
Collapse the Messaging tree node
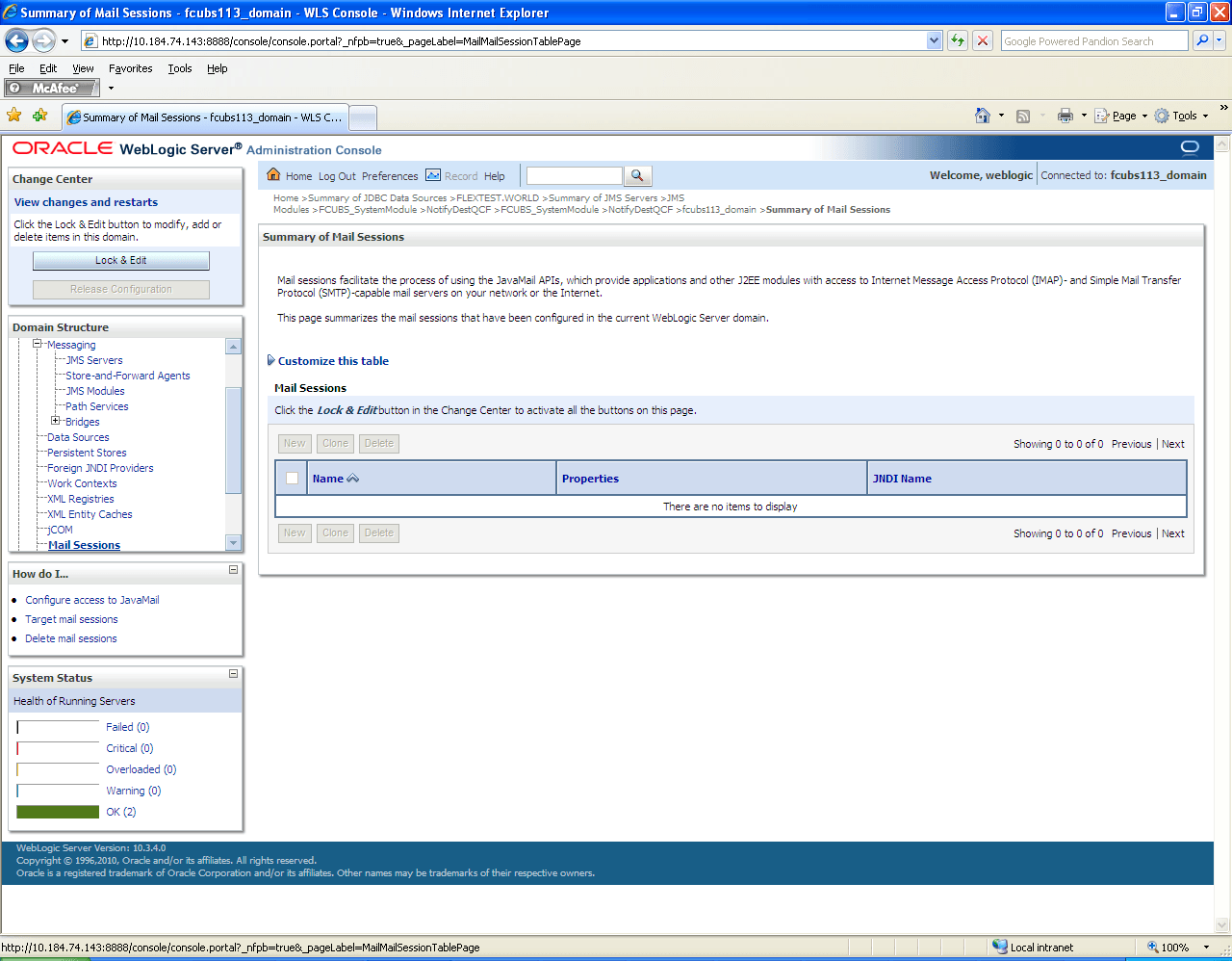pyautogui.click(x=38, y=344)
